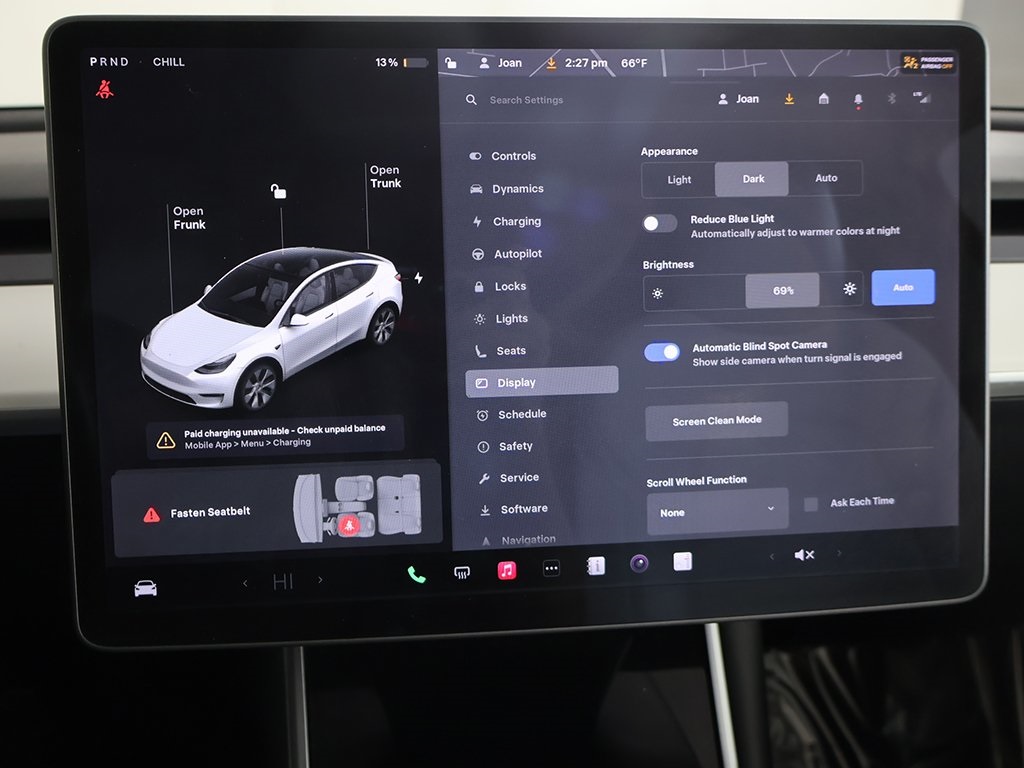Open the front defrost climate control
This screenshot has width=1024, height=768.
click(461, 571)
